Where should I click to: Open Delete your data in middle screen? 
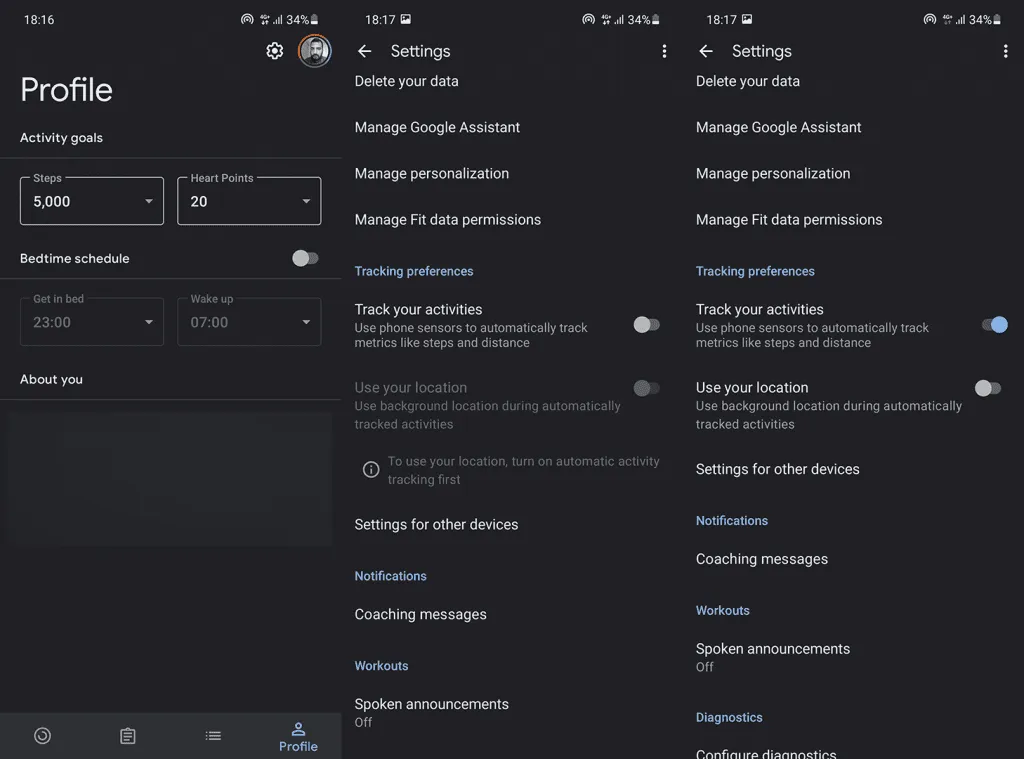(407, 81)
